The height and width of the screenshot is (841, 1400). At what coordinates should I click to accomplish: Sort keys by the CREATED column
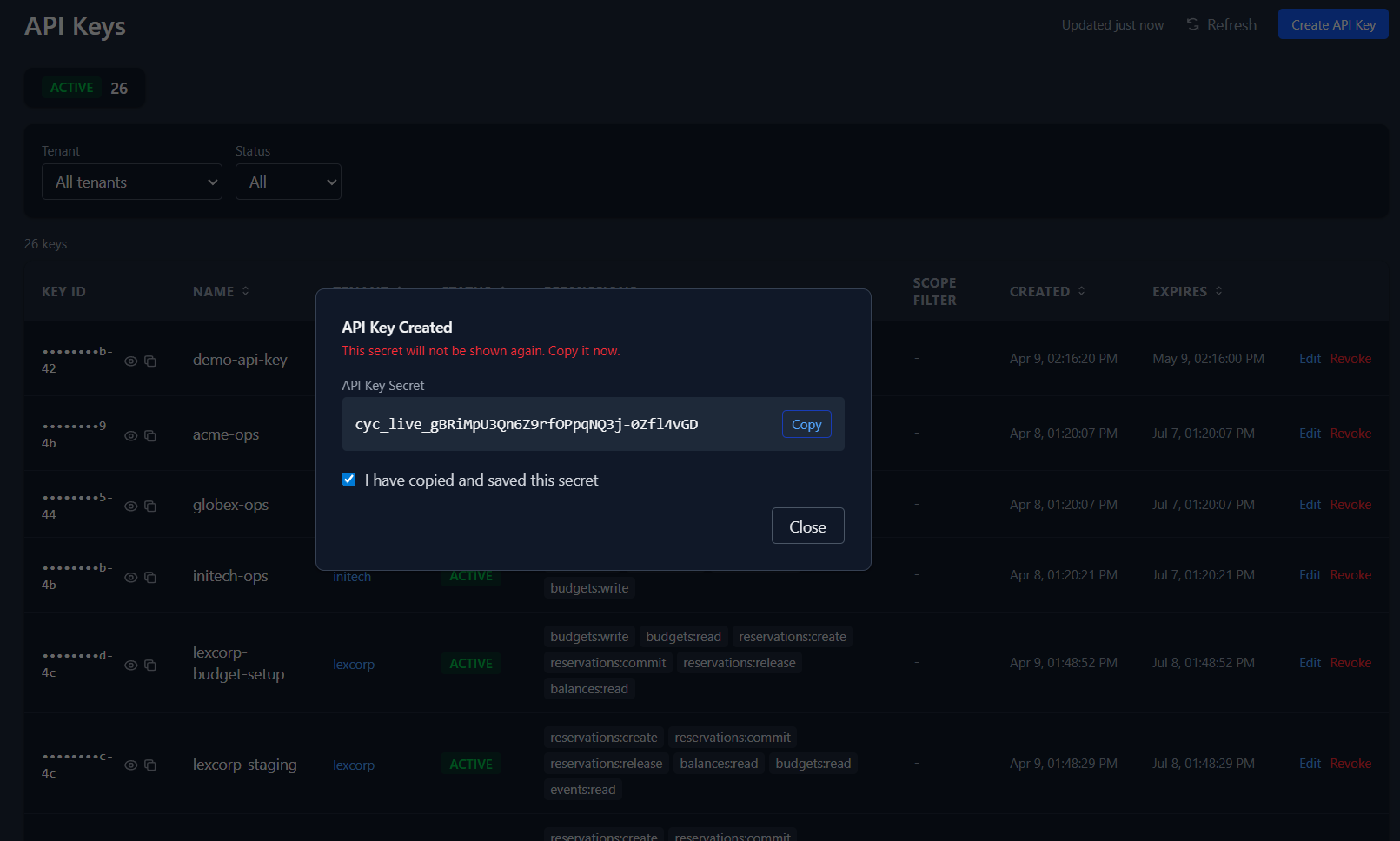[1047, 291]
